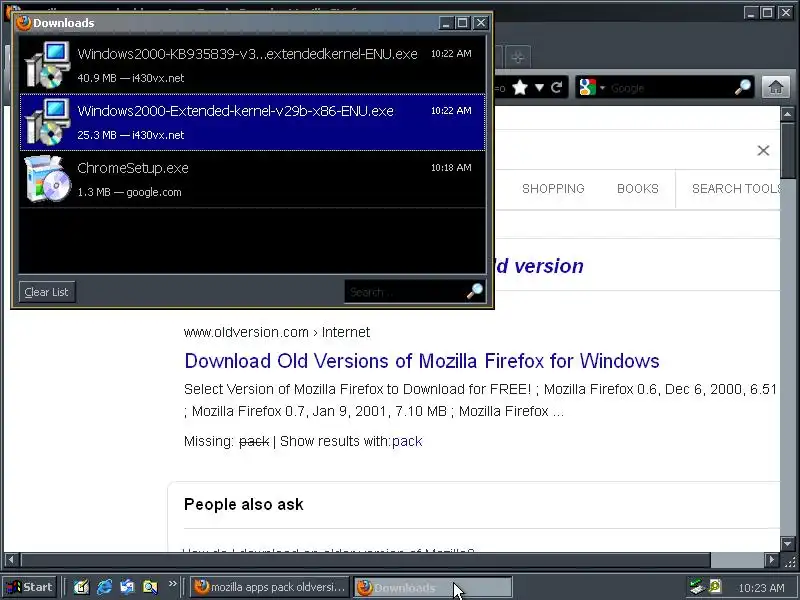
Task: Reload the current page
Action: (557, 88)
